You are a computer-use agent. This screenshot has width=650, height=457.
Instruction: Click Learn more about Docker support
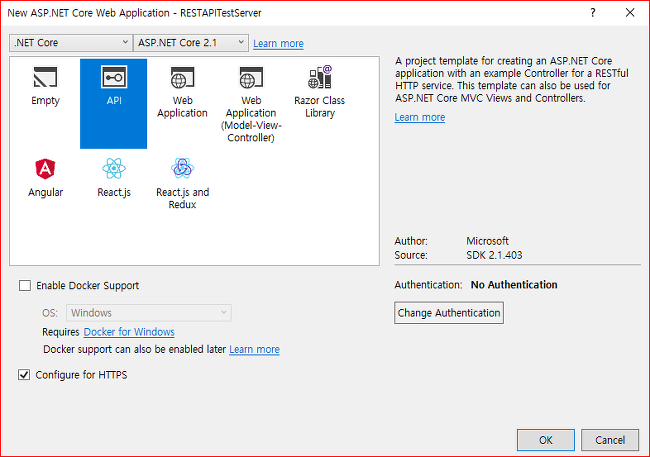click(254, 349)
